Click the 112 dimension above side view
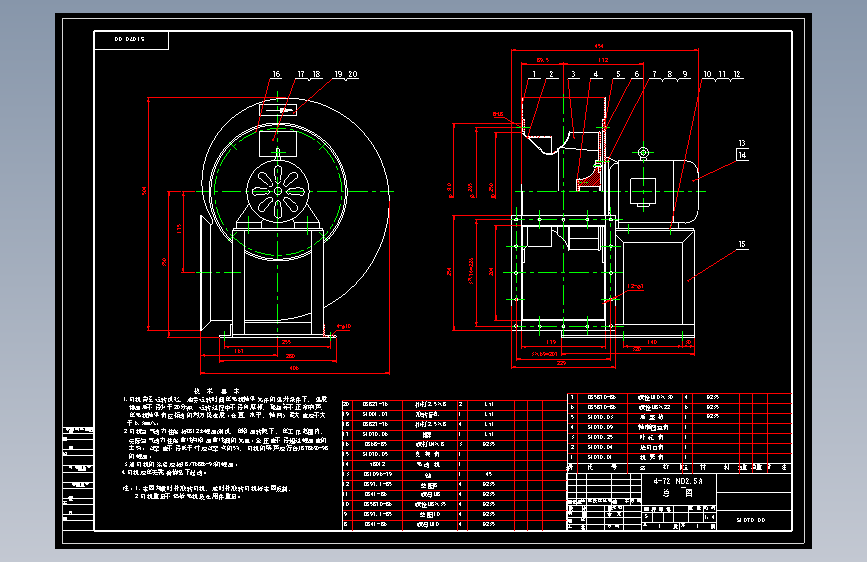This screenshot has width=867, height=562. 603,60
